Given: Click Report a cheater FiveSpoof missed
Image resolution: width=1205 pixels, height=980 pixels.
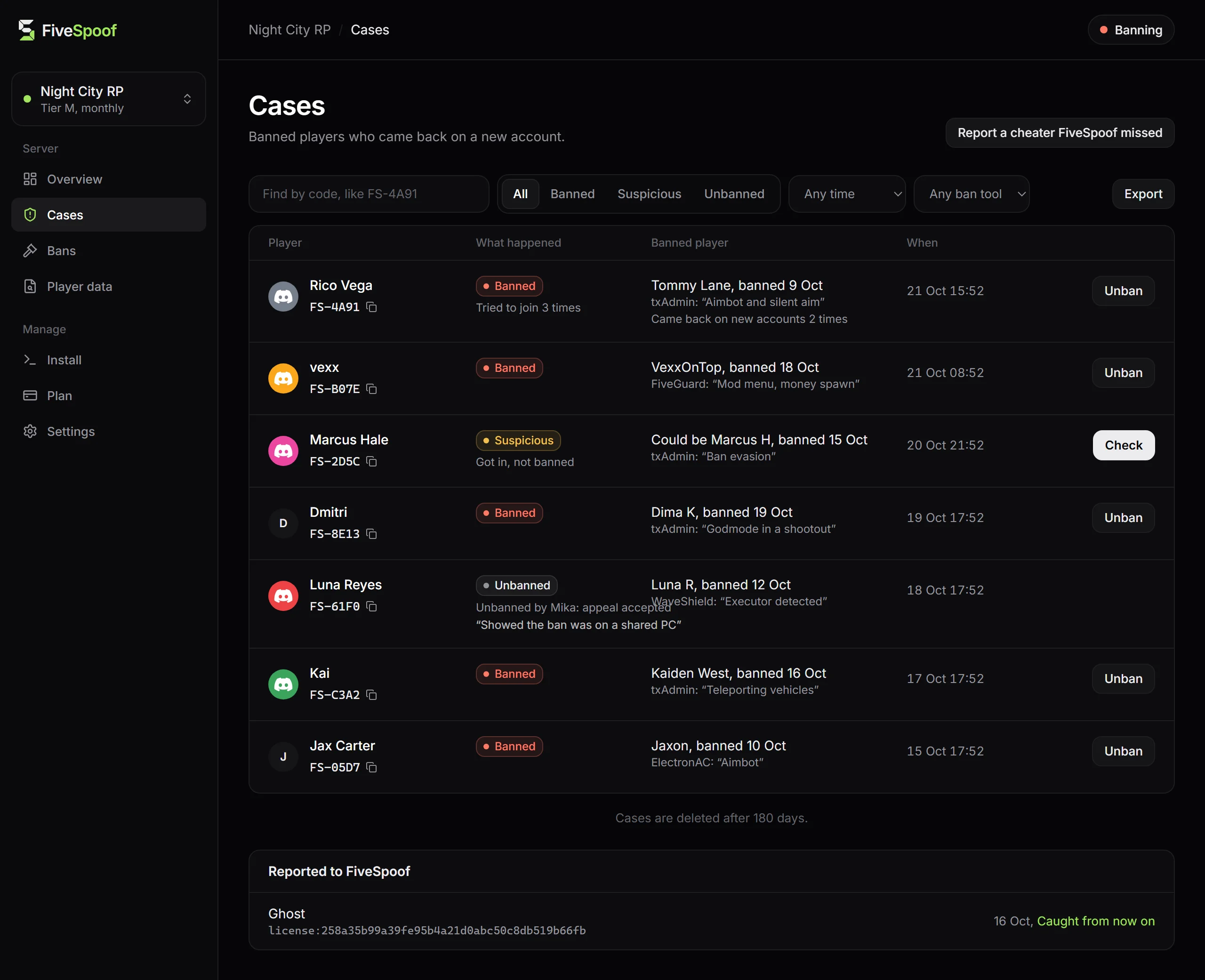Looking at the screenshot, I should [1060, 133].
